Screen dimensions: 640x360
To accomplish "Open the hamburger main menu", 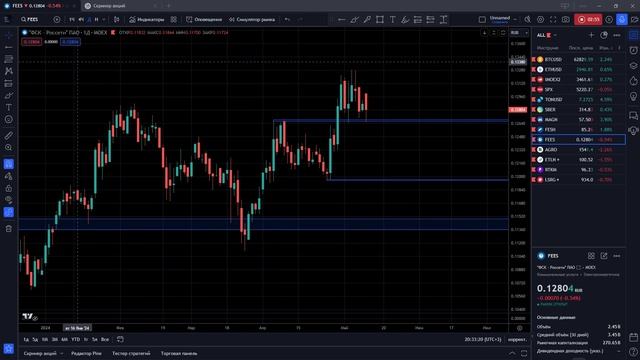I will pyautogui.click(x=7, y=19).
